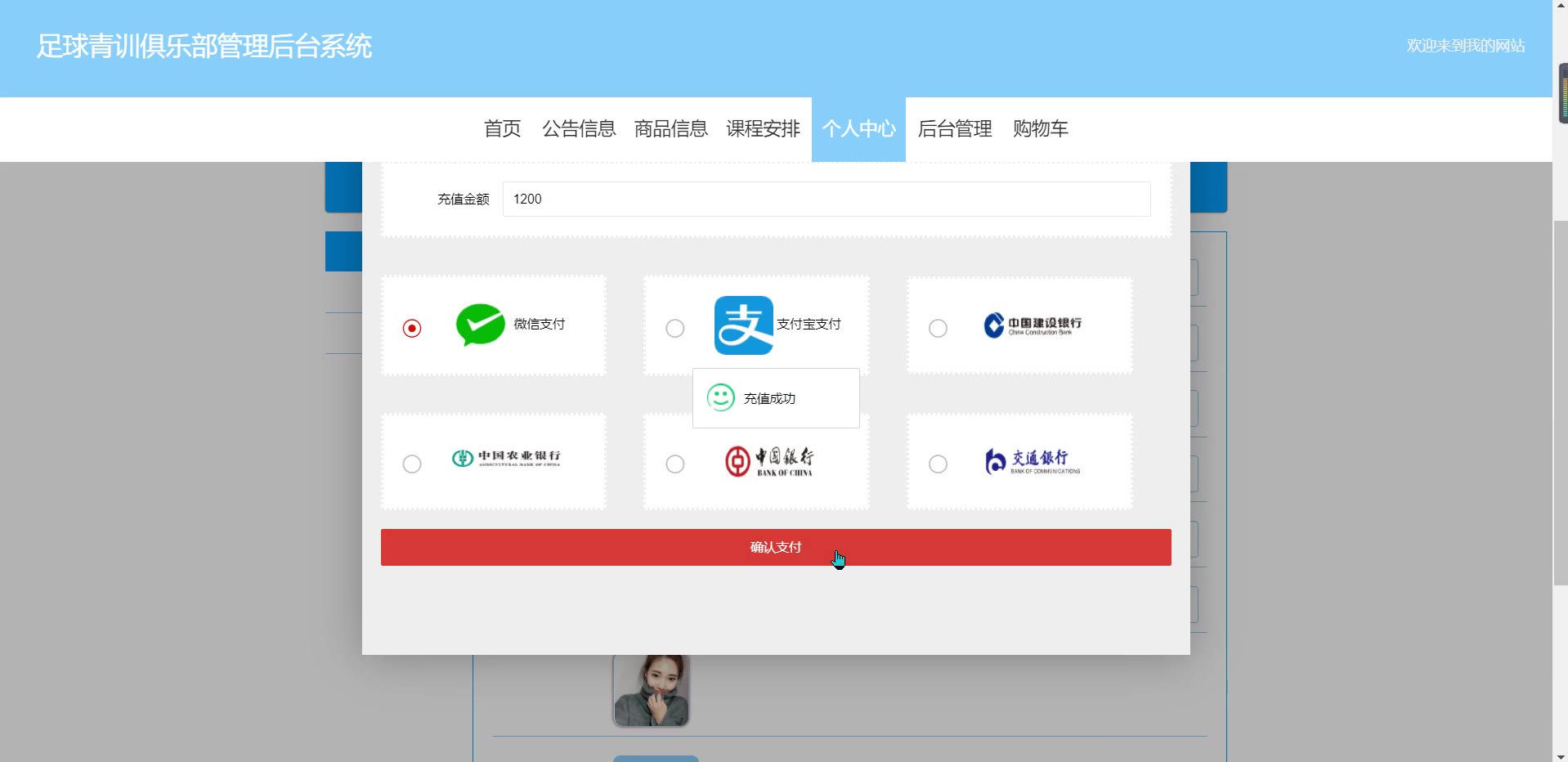Image resolution: width=1568 pixels, height=762 pixels.
Task: Select the Bank of China radio button
Action: [x=675, y=464]
